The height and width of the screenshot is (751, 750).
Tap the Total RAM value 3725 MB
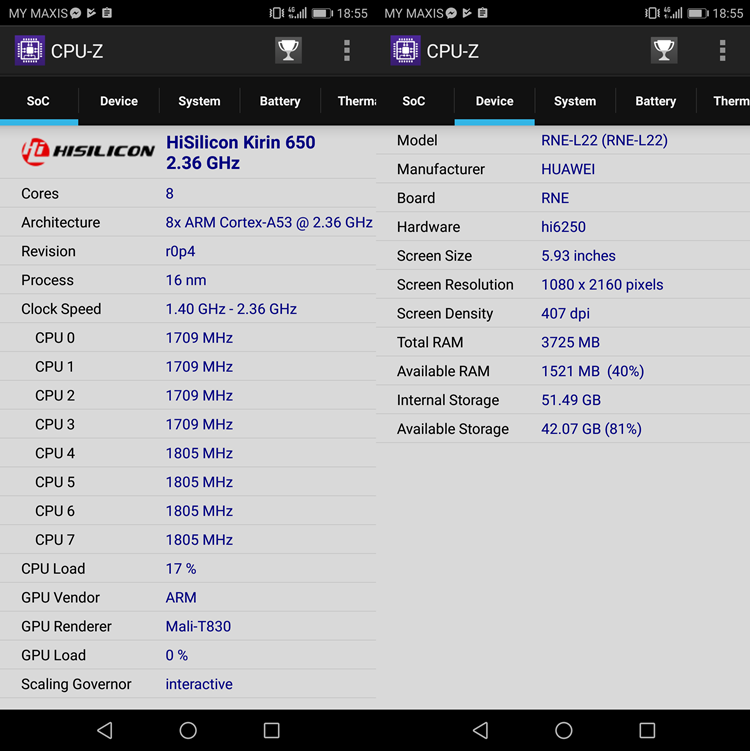[x=570, y=342]
